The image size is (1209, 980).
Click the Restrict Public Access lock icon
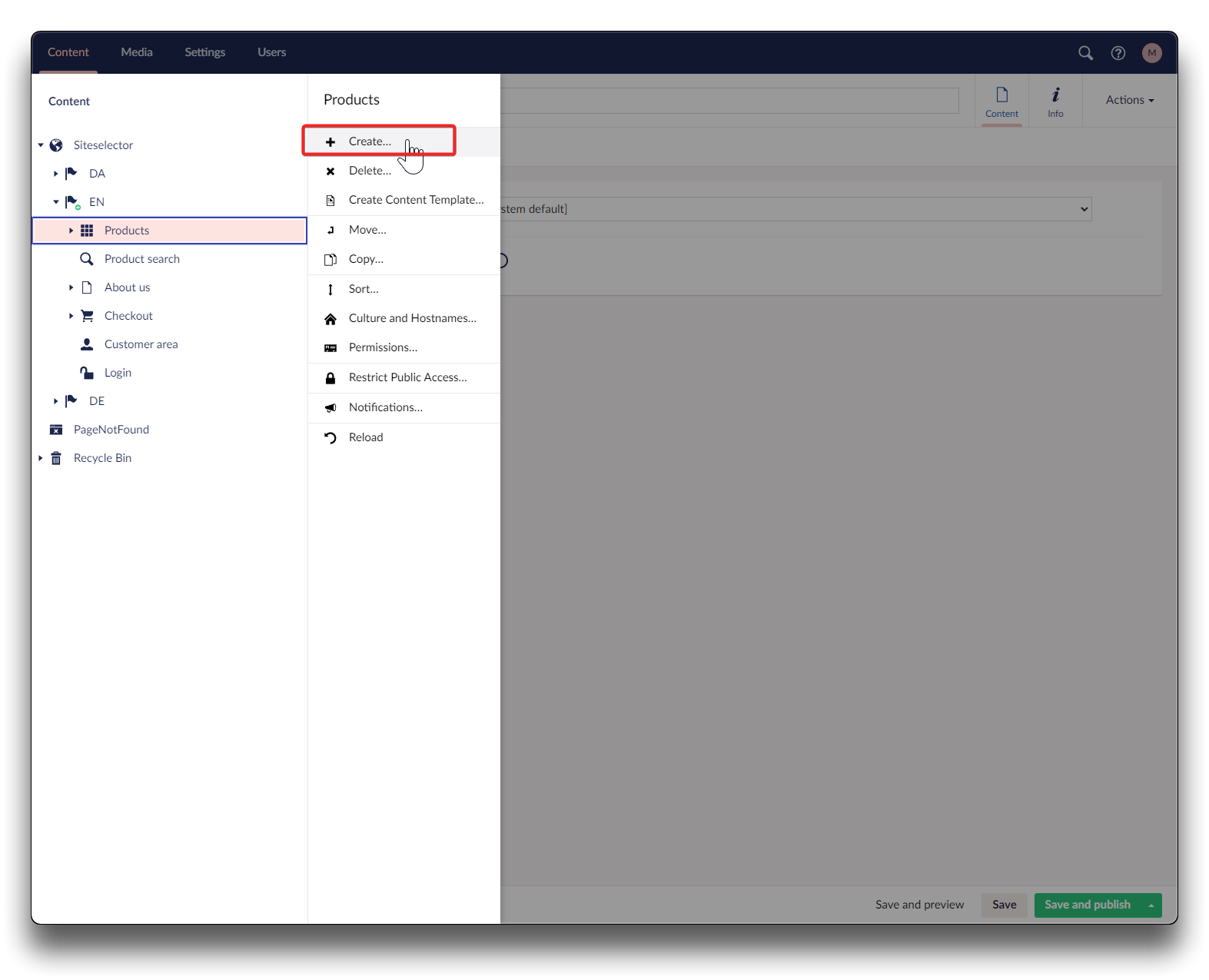pos(330,378)
